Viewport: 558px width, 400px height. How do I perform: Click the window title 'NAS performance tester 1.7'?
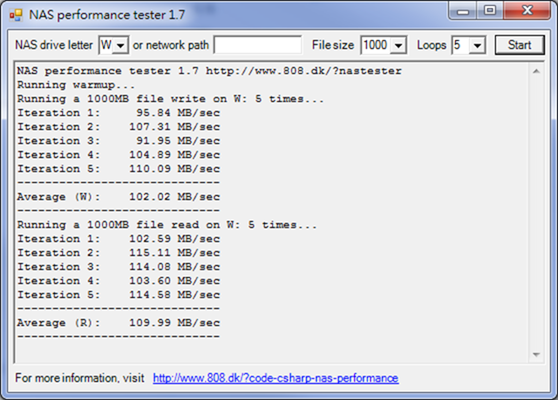pos(107,15)
